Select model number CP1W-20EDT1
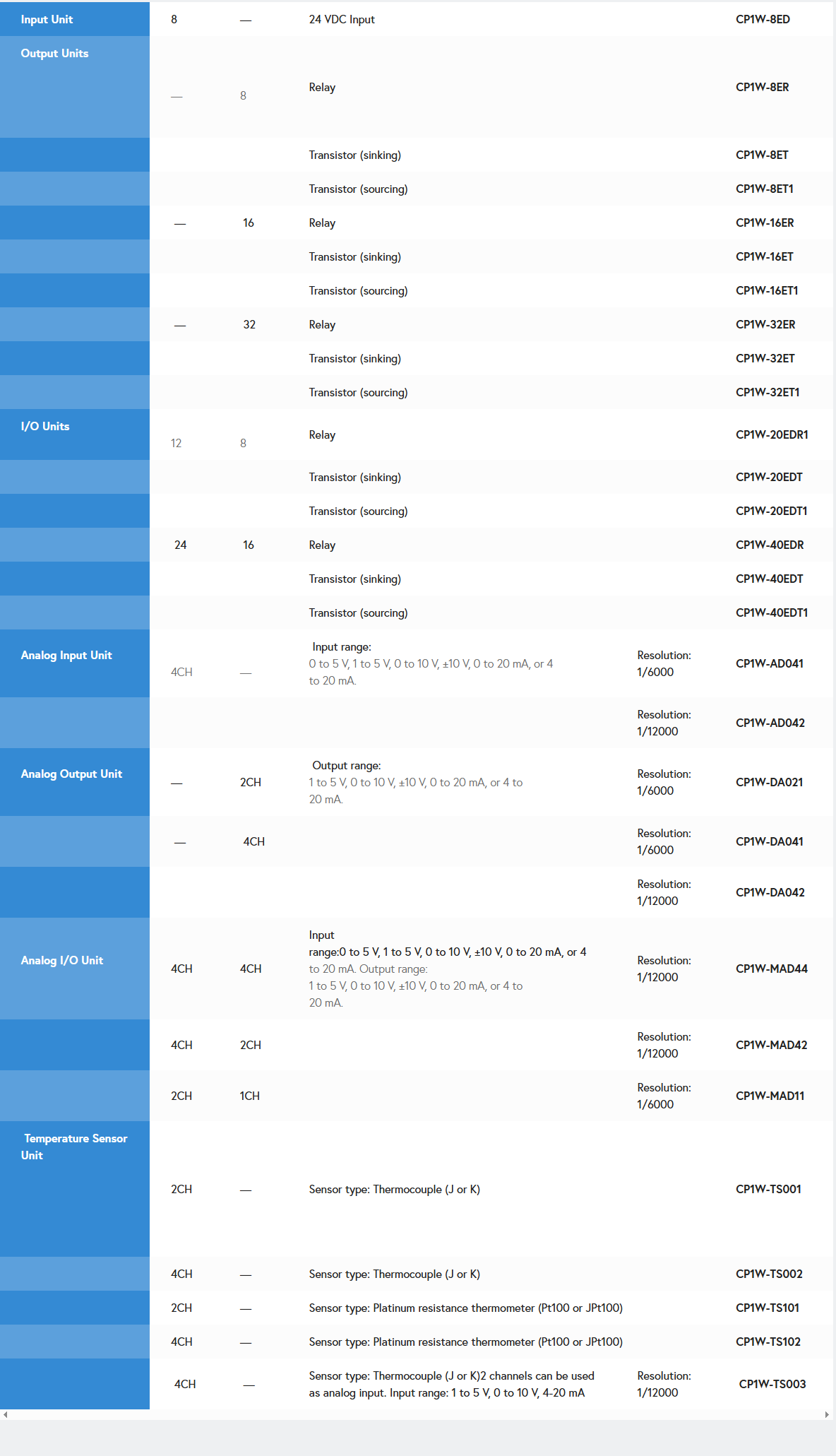This screenshot has width=836, height=1456. 772,511
